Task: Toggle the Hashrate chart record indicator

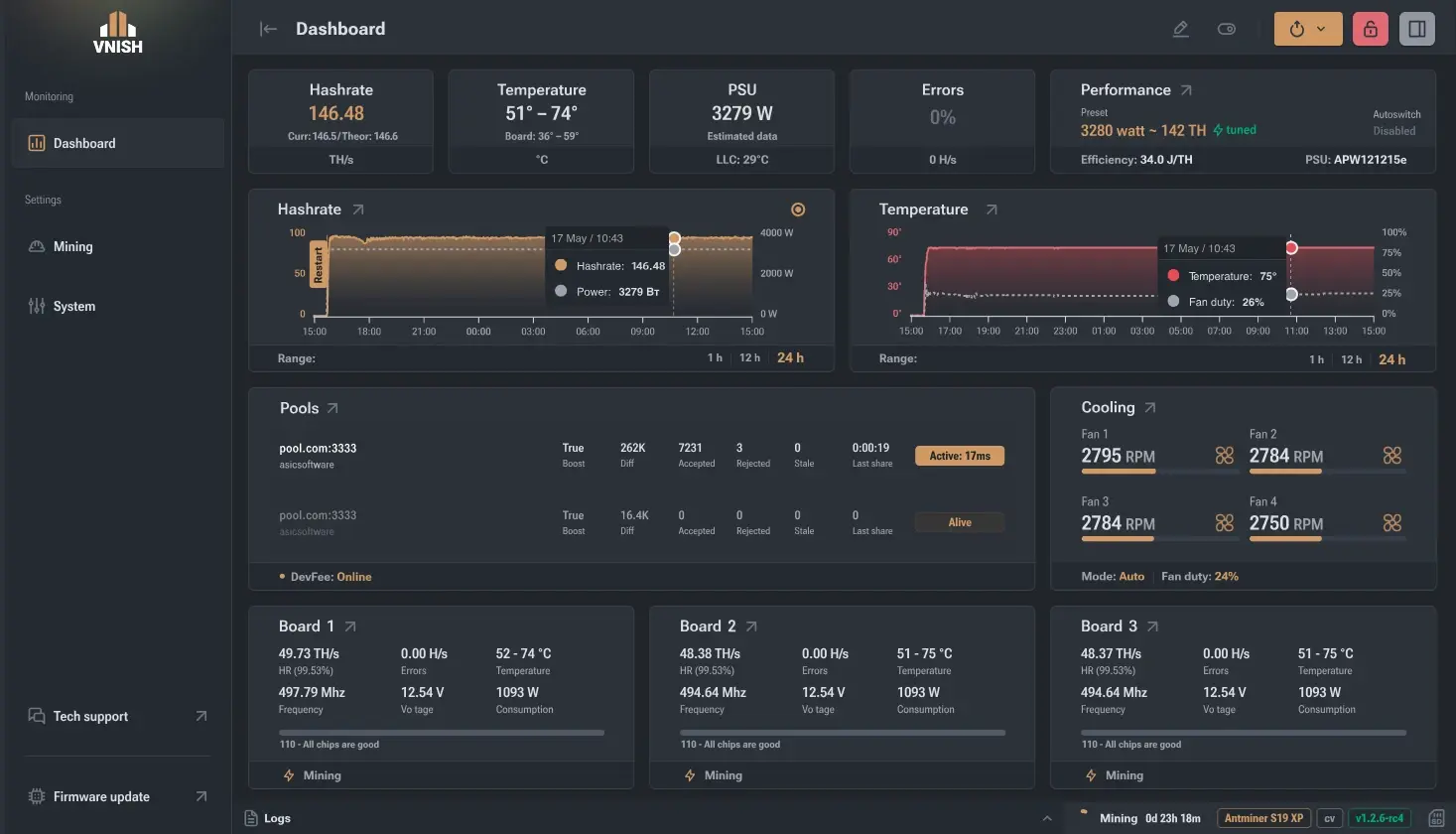Action: point(798,209)
